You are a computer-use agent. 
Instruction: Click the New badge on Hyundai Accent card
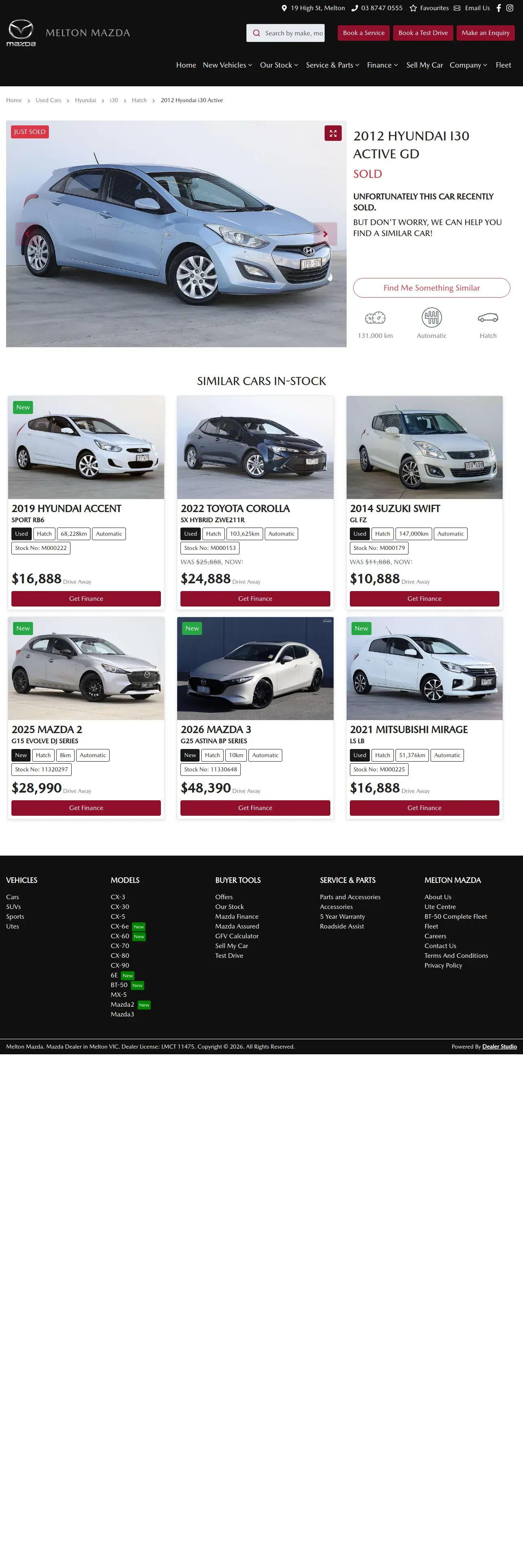coord(23,407)
